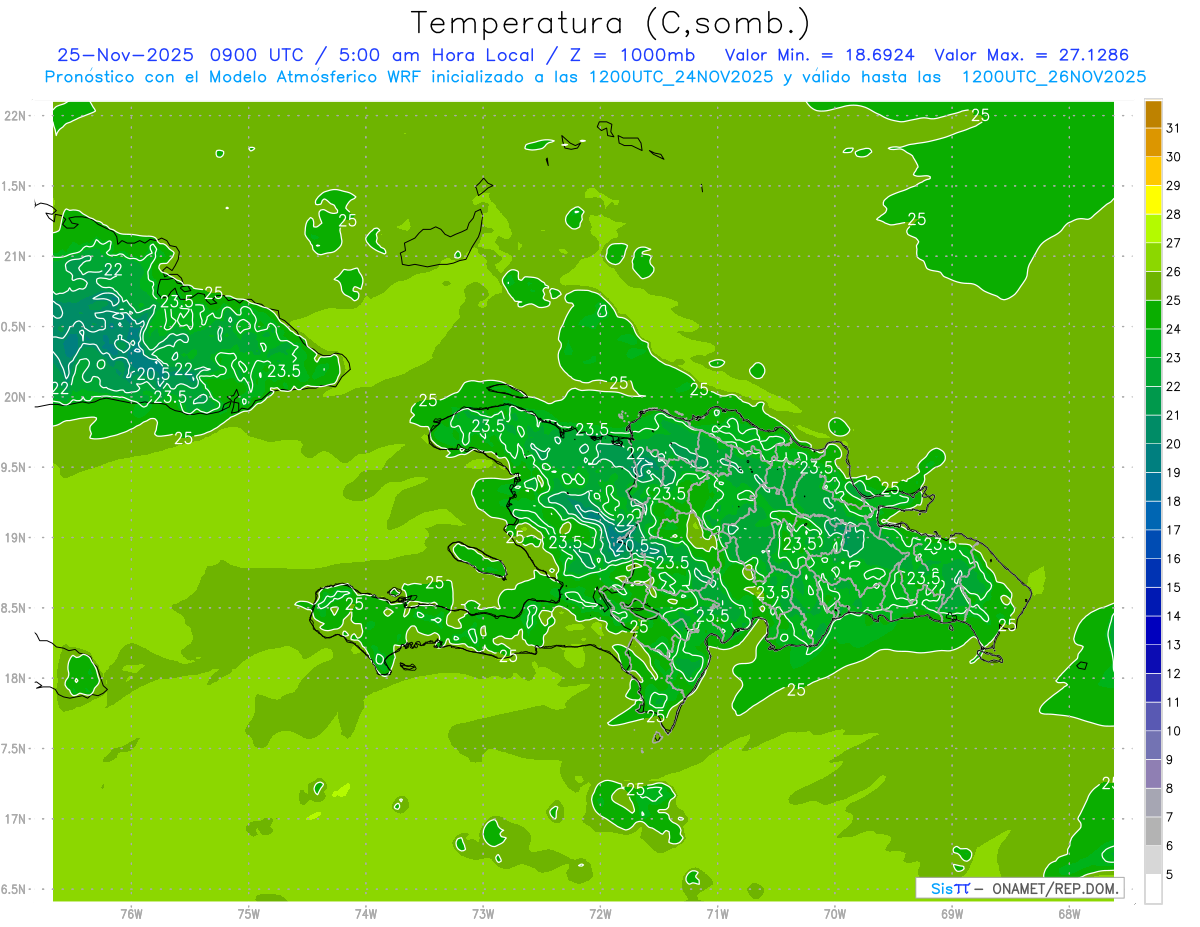Click the 20.5 contour label over central Hispaniola
Viewport: 1200px width, 927px height.
point(632,546)
